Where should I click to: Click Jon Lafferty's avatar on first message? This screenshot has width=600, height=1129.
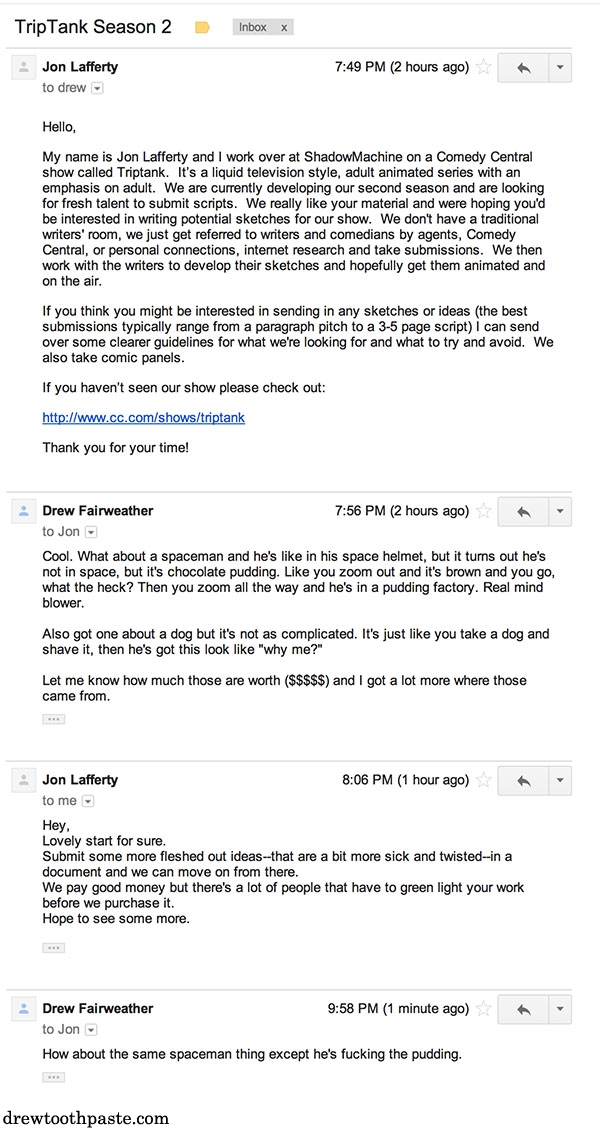(x=24, y=68)
